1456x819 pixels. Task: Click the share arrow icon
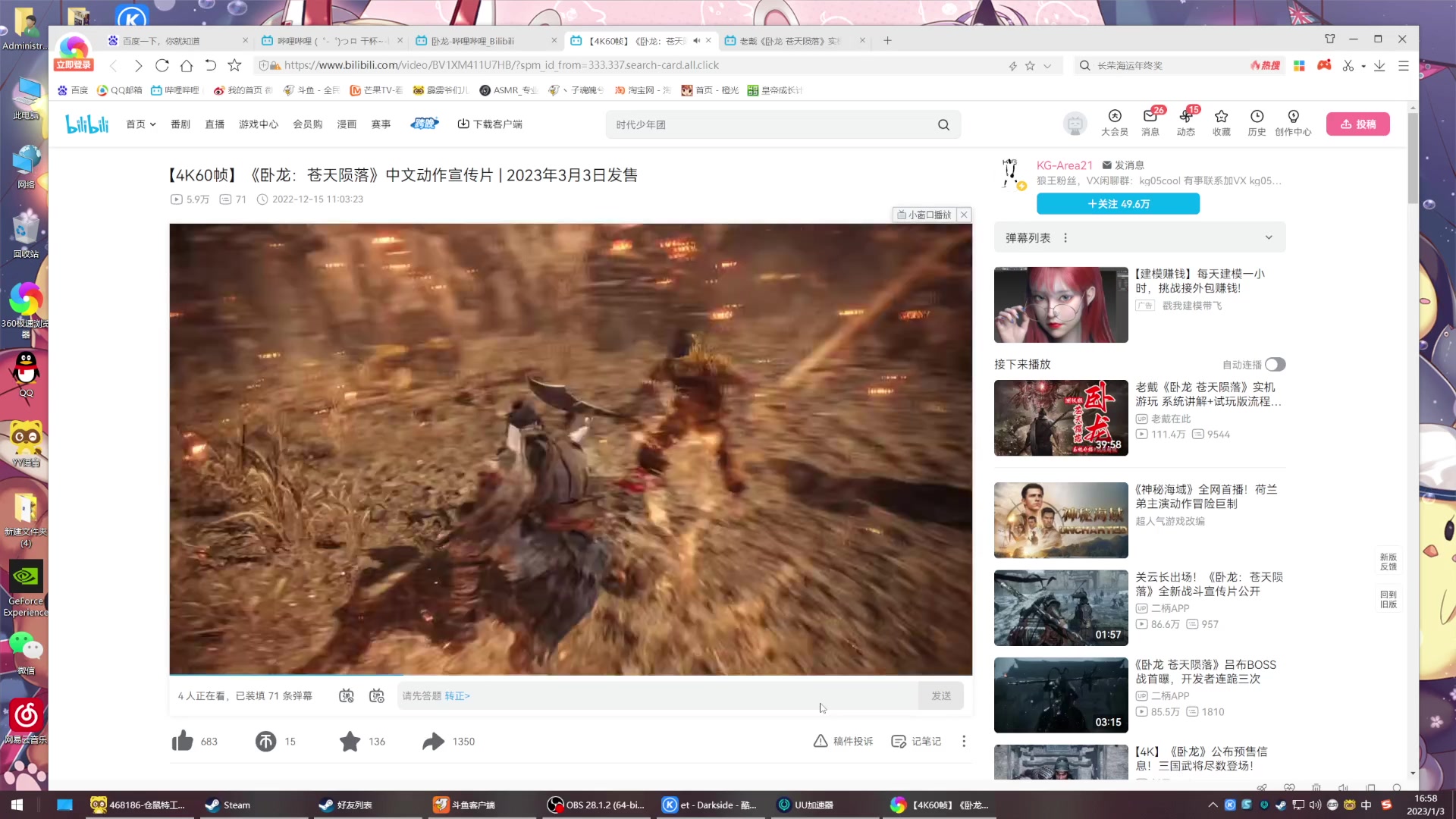tap(433, 741)
